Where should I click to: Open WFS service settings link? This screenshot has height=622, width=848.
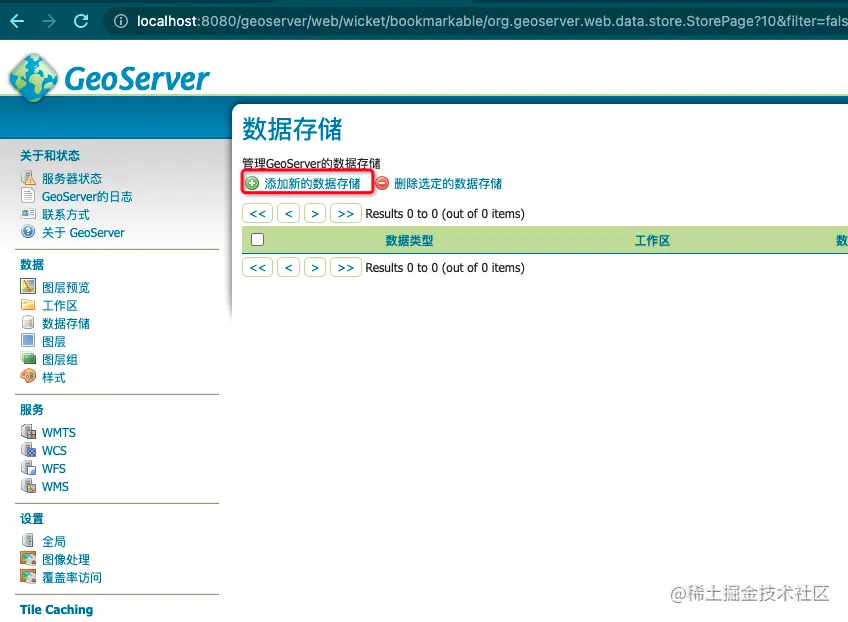click(54, 468)
